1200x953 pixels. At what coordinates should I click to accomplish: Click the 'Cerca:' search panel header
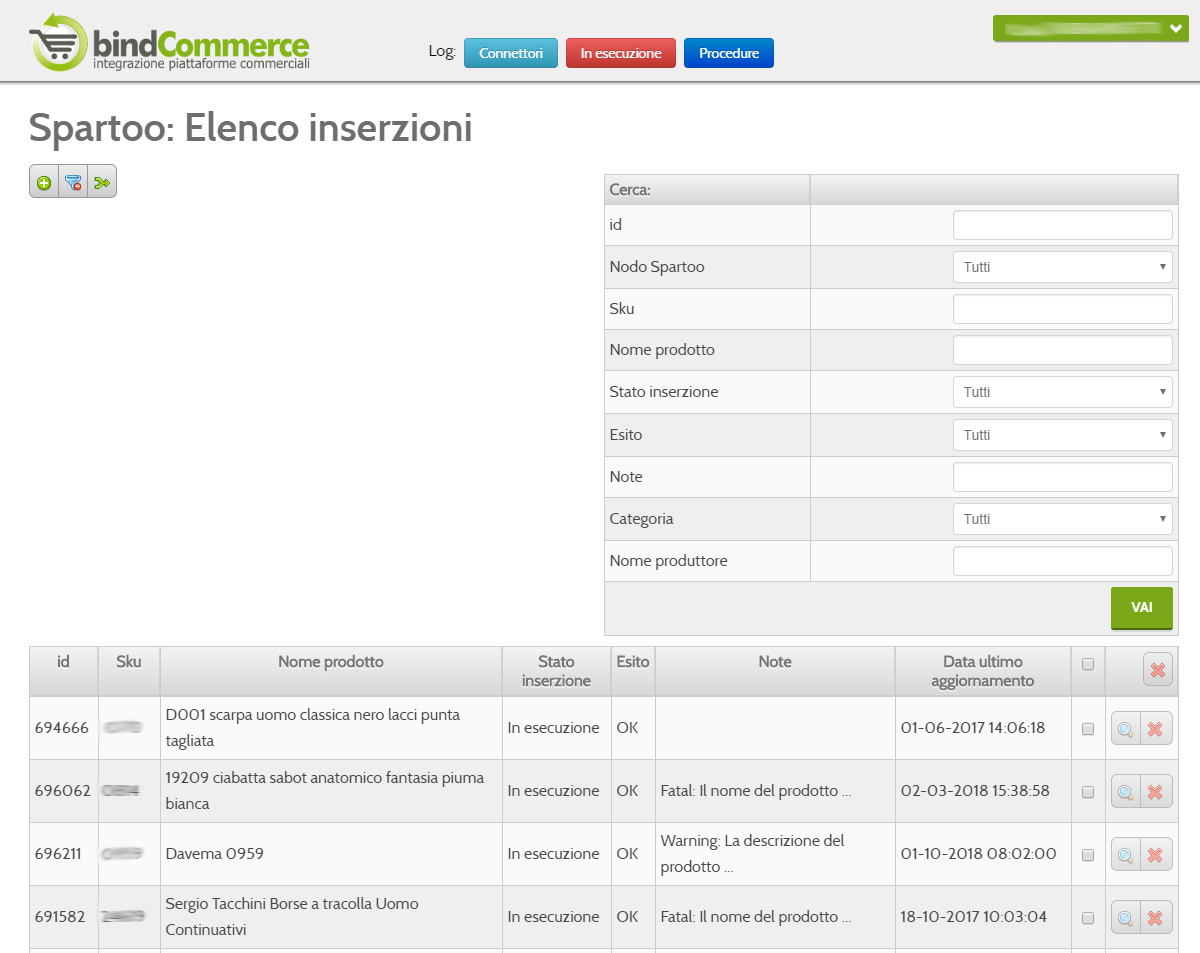[630, 189]
